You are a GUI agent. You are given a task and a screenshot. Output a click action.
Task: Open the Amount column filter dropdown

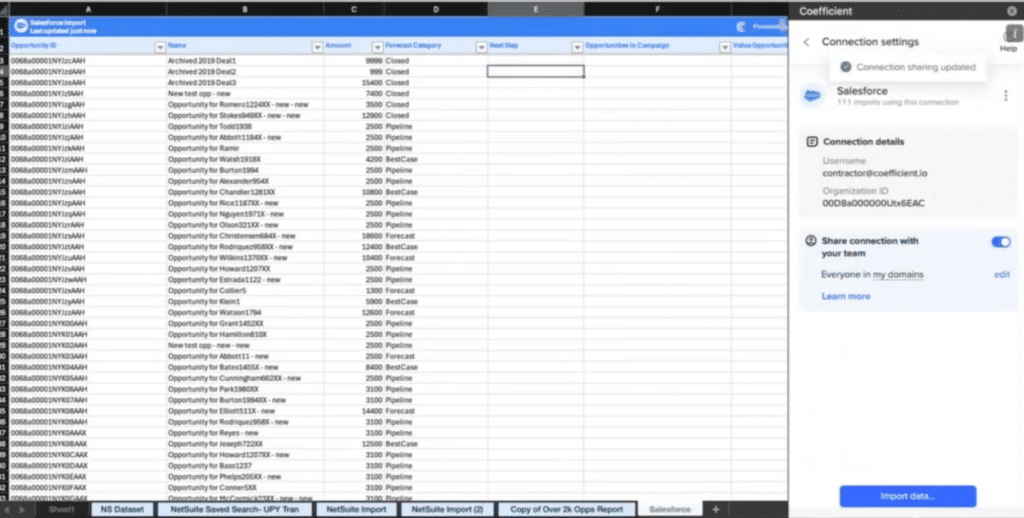[377, 47]
